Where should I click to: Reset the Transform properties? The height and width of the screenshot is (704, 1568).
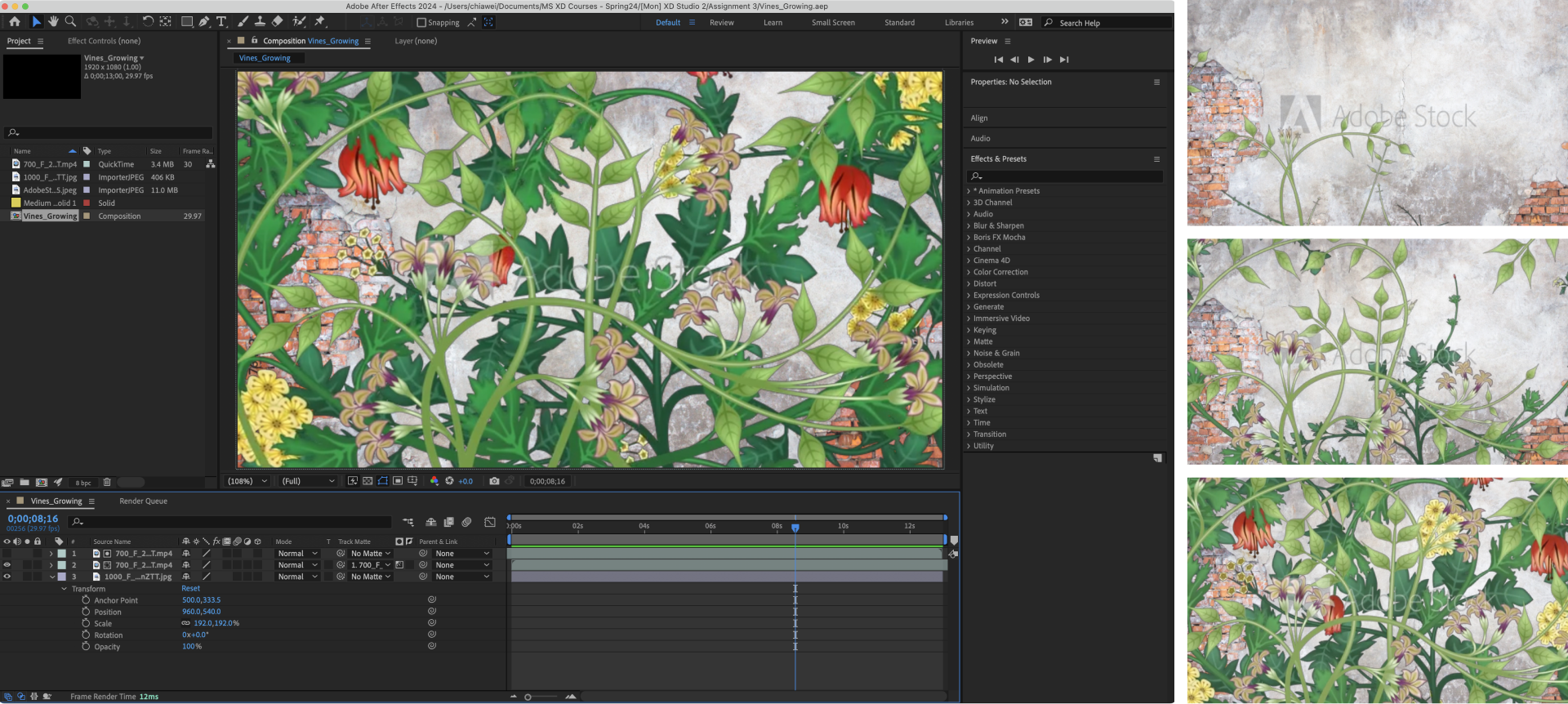coord(190,589)
